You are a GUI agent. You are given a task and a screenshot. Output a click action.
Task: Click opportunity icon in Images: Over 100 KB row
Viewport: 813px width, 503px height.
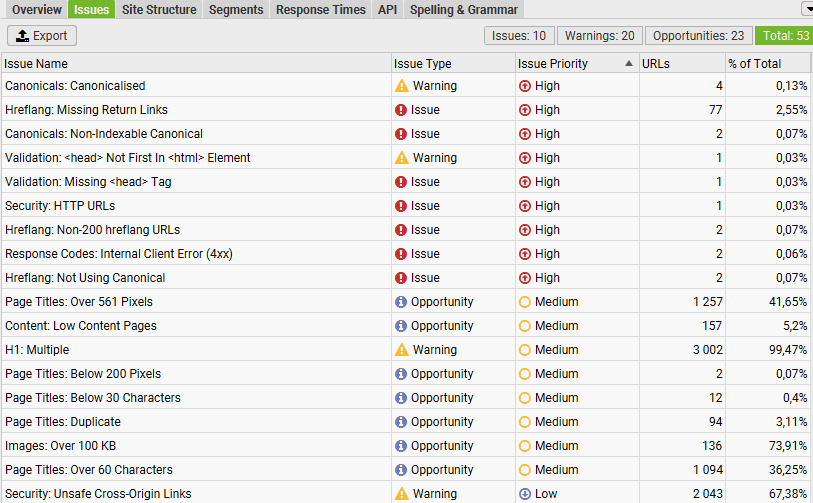[401, 446]
